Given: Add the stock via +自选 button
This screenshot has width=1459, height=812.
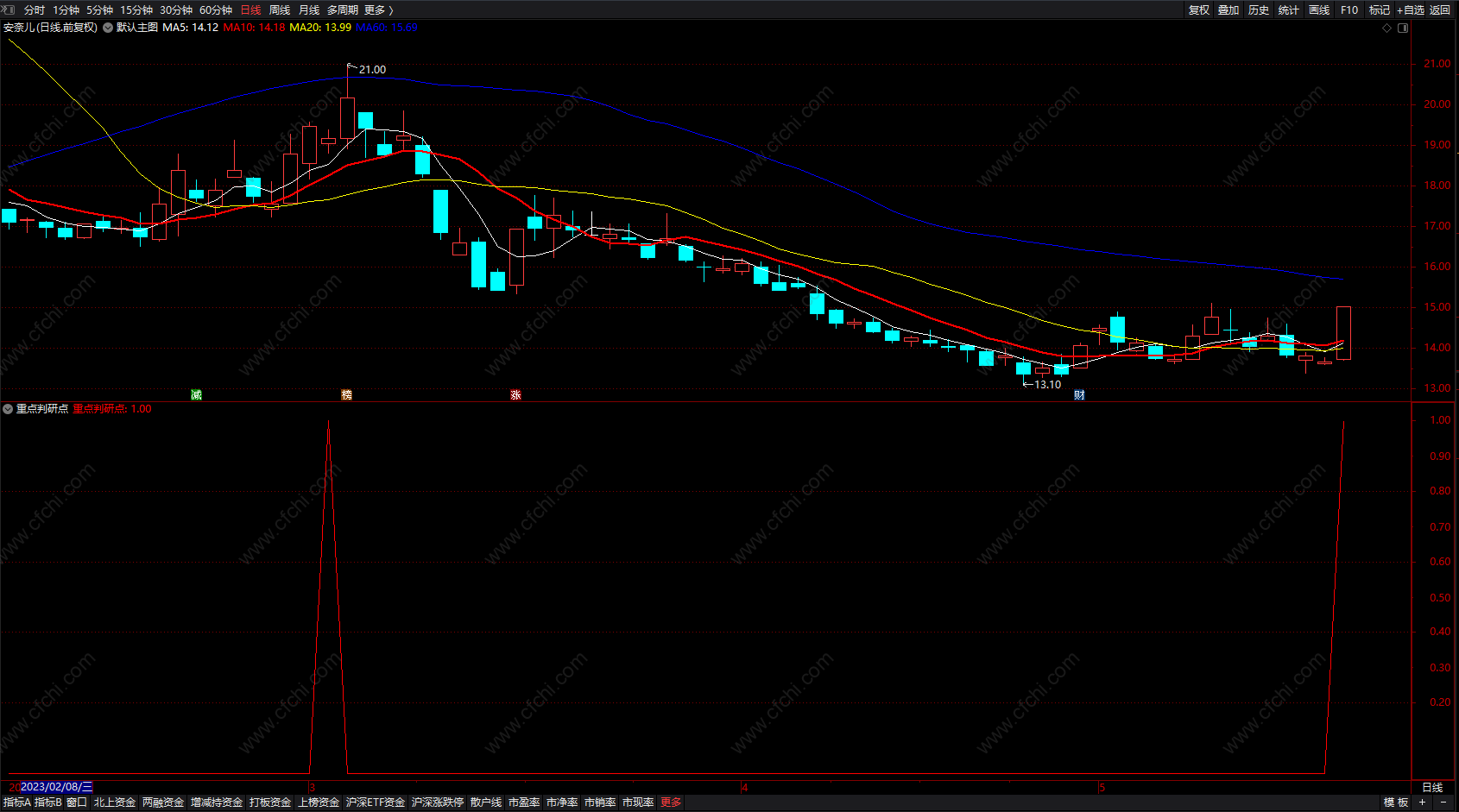Looking at the screenshot, I should tap(1410, 9).
